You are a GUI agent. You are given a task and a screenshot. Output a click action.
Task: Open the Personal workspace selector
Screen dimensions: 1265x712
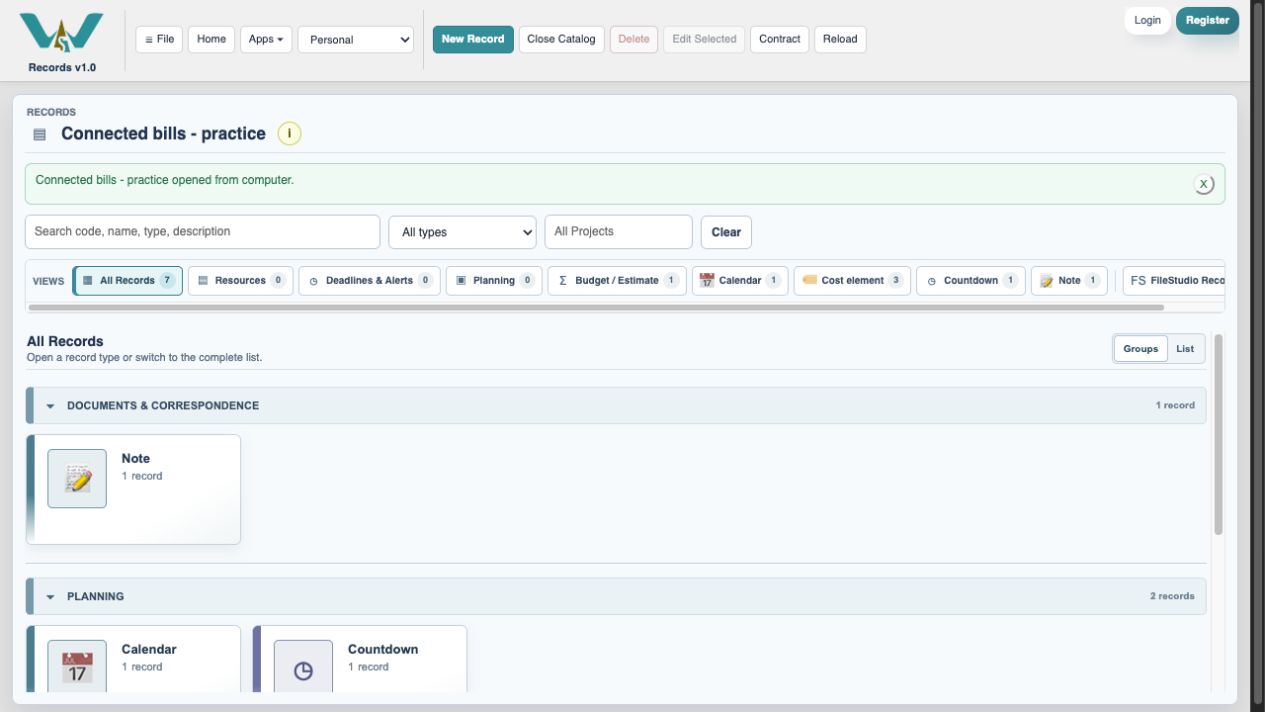[x=356, y=40]
